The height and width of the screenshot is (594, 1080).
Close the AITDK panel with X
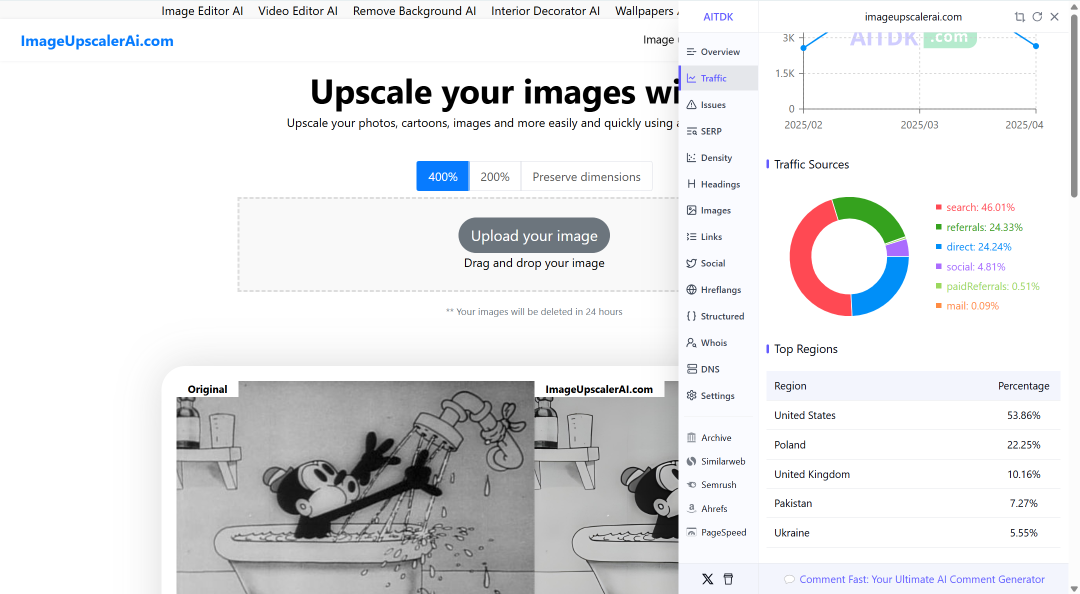point(1055,17)
